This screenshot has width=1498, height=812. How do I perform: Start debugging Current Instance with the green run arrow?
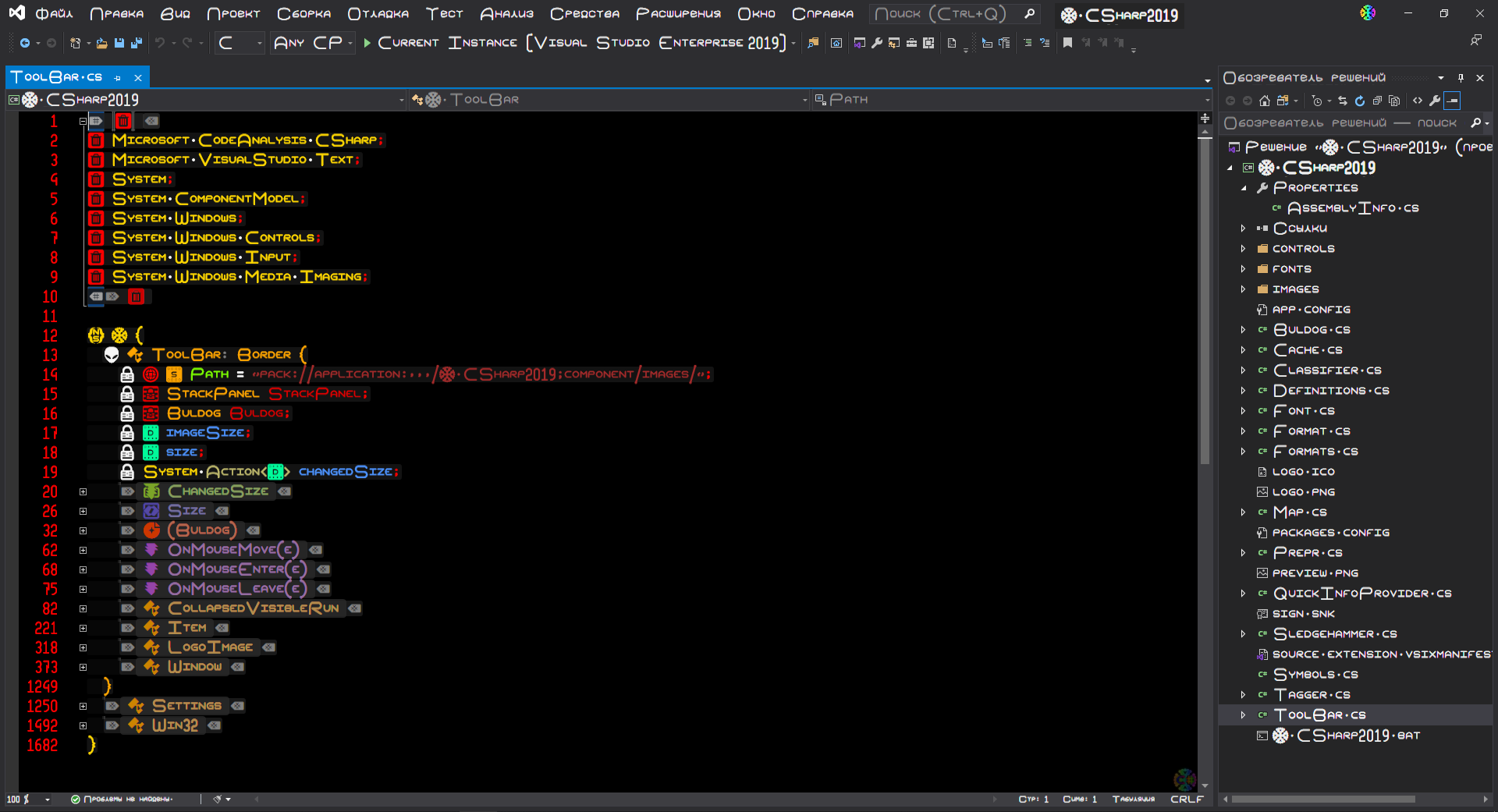(367, 43)
